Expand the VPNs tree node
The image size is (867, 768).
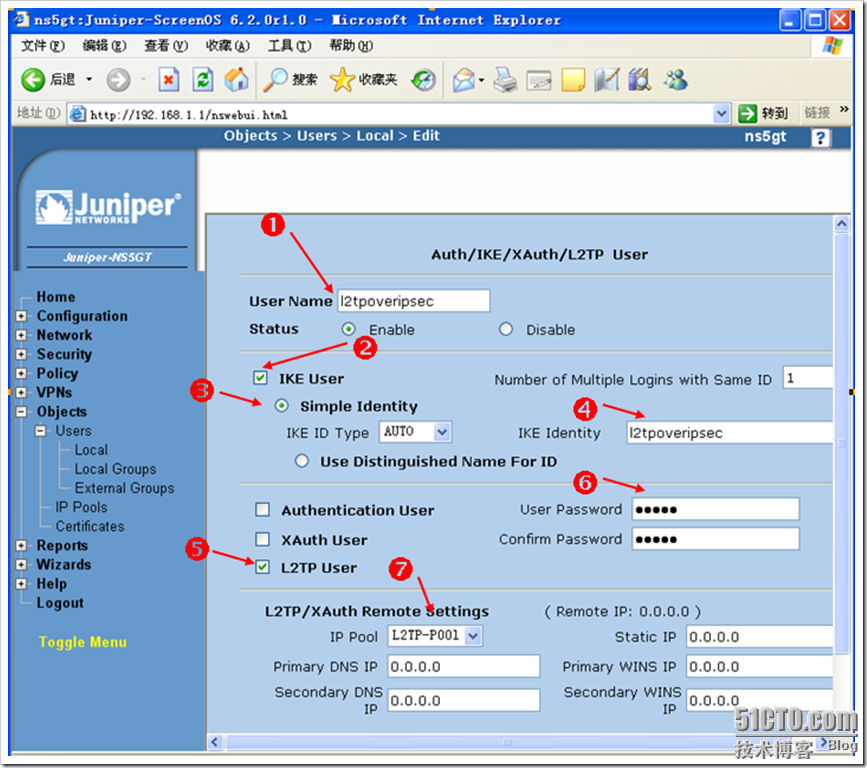coord(21,393)
